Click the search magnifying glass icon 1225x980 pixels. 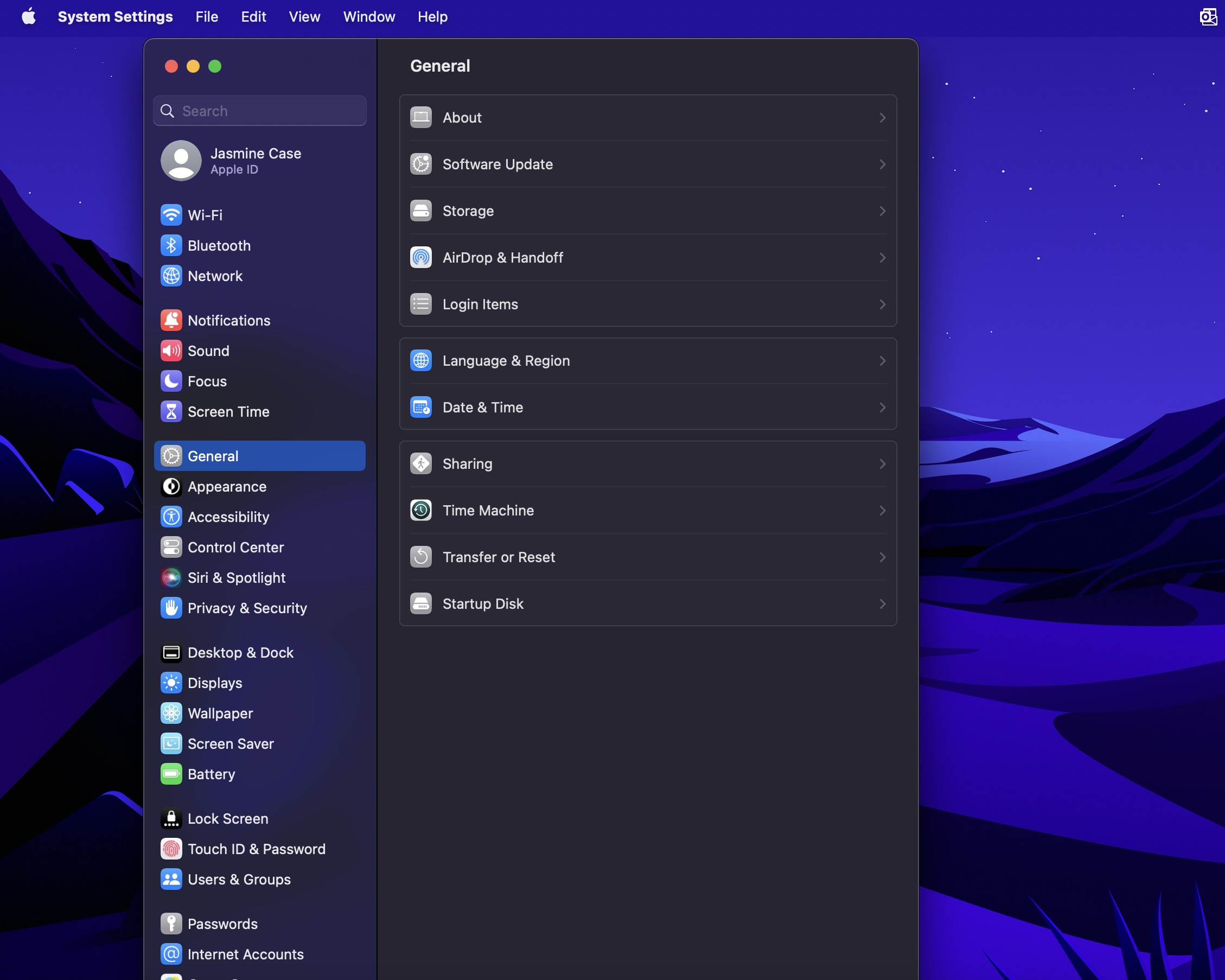[167, 111]
